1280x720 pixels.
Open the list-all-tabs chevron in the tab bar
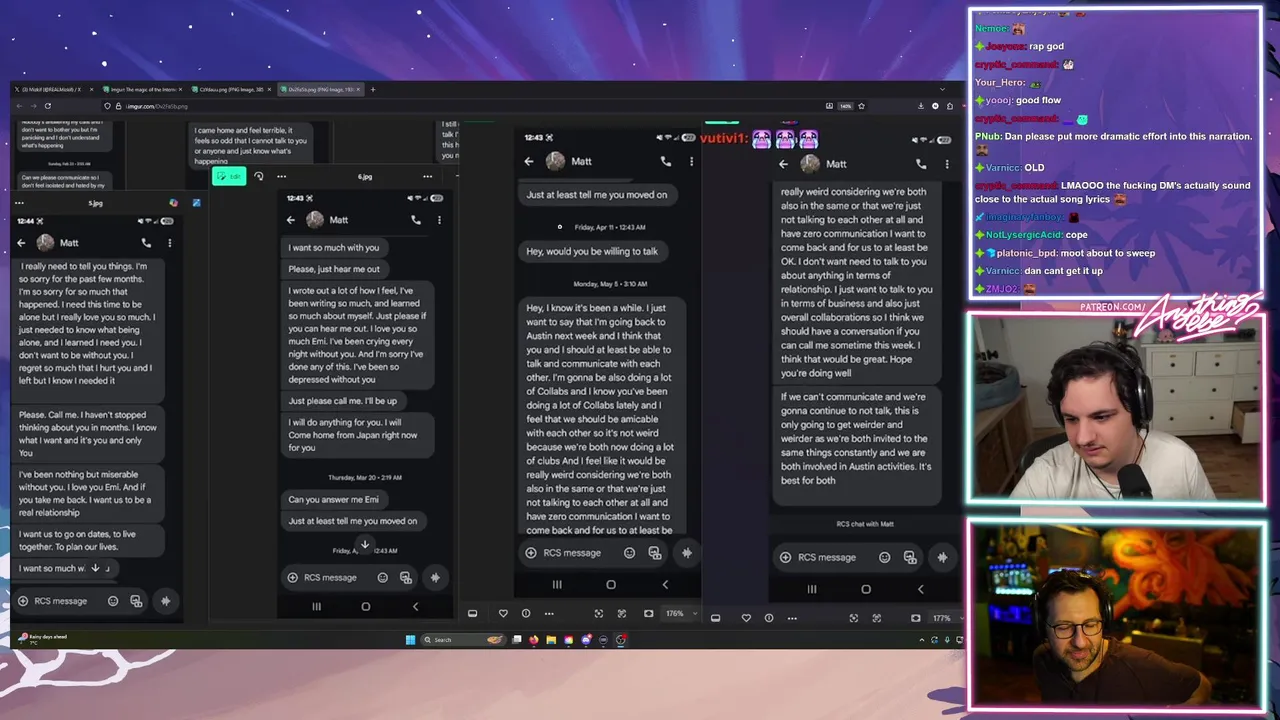[x=942, y=89]
